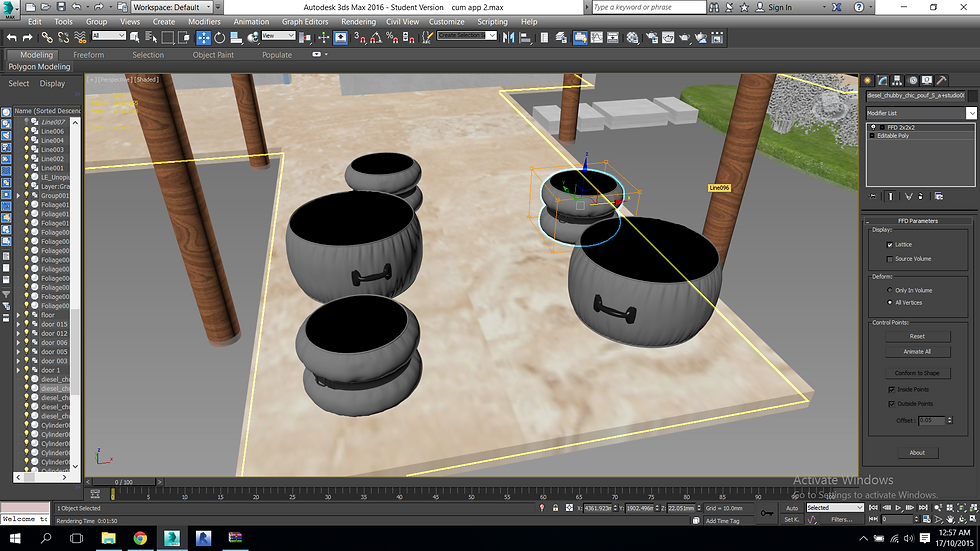The height and width of the screenshot is (551, 980).
Task: Click the Save File icon in title bar
Action: pyautogui.click(x=61, y=7)
